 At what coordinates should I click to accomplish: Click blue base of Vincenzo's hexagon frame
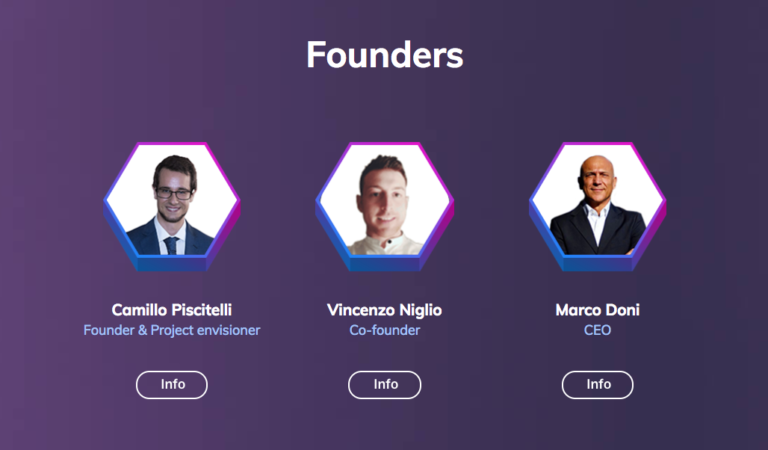click(x=385, y=264)
